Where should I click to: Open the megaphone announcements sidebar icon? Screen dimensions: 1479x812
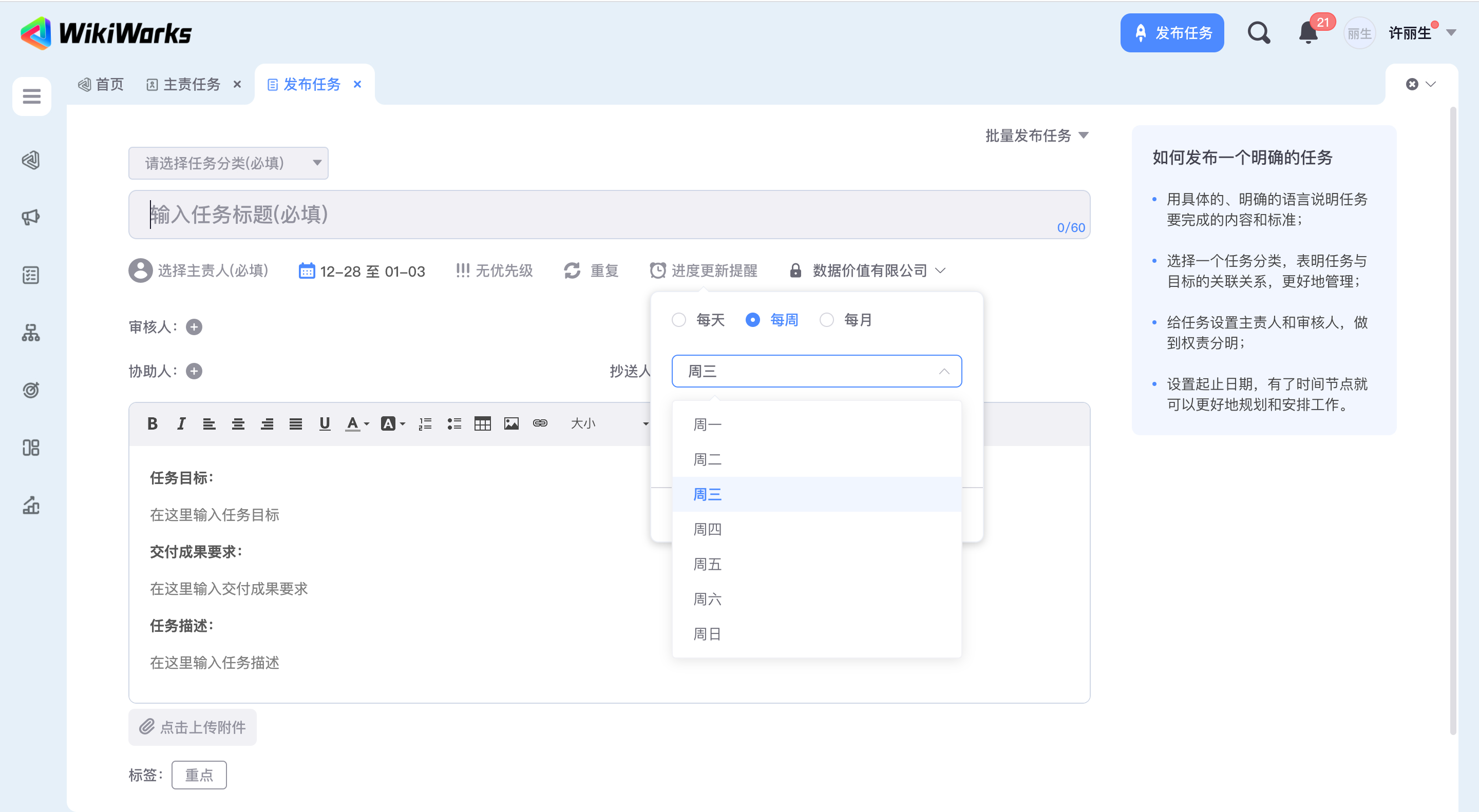click(30, 217)
